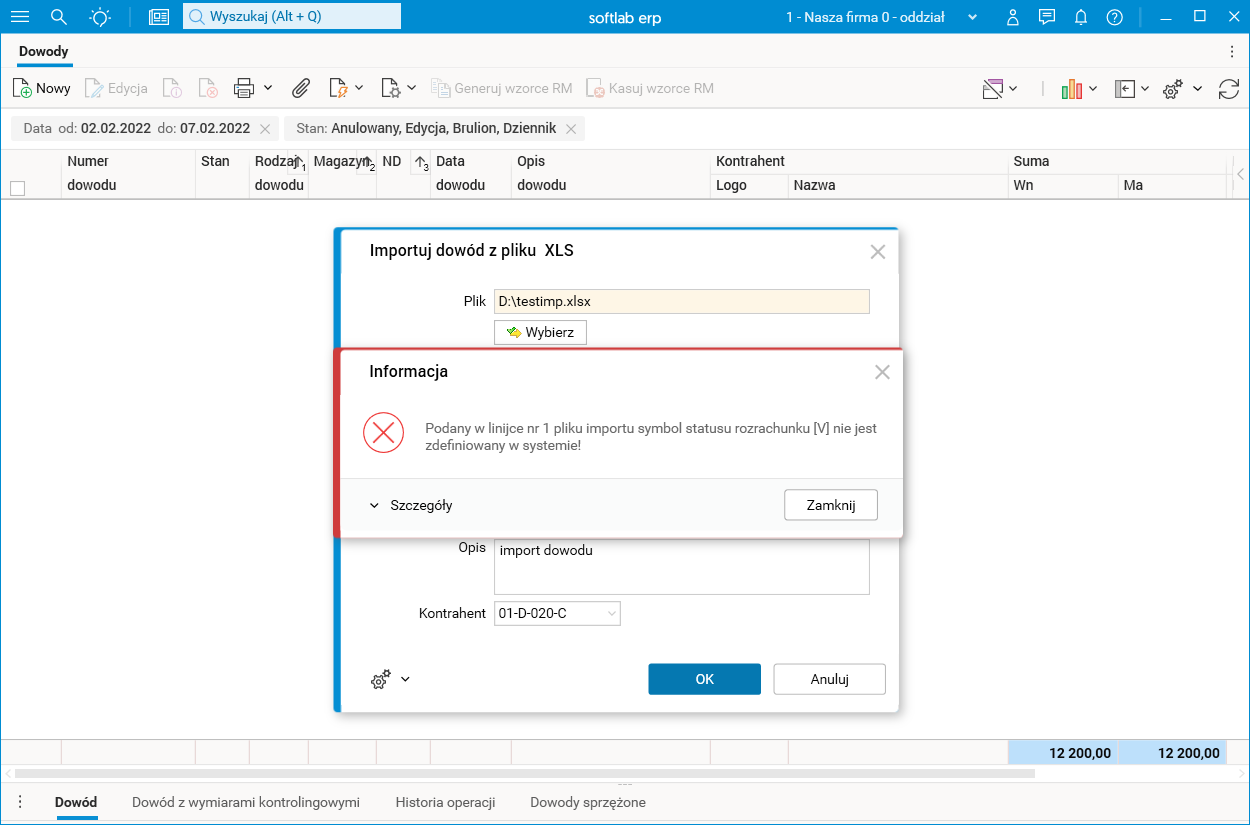Expand the bar chart dropdown arrow
The image size is (1250, 825).
pyautogui.click(x=1093, y=89)
